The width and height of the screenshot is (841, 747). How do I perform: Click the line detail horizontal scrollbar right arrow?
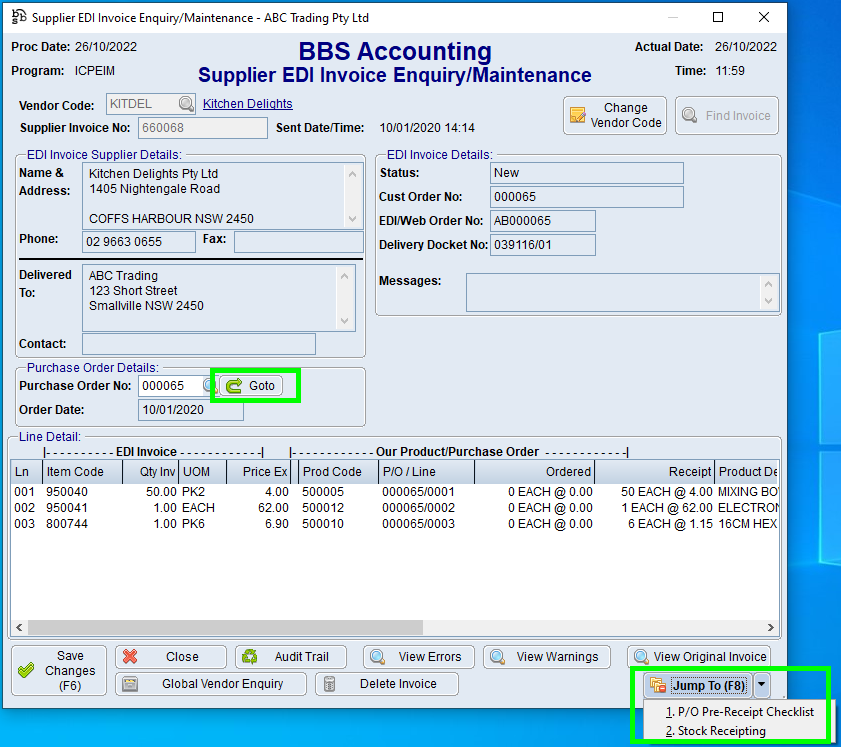click(x=770, y=627)
